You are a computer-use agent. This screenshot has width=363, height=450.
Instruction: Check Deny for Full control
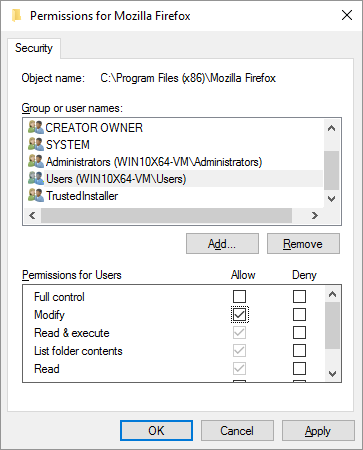[x=299, y=296]
